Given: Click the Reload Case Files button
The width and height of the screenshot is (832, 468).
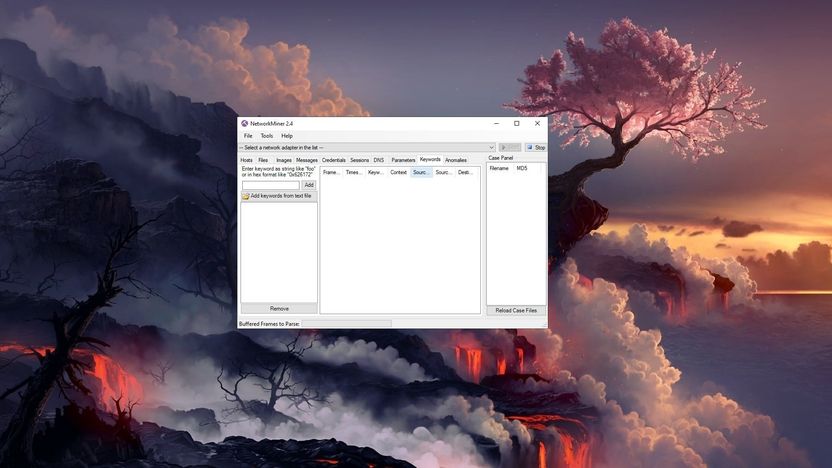Looking at the screenshot, I should click(x=516, y=310).
